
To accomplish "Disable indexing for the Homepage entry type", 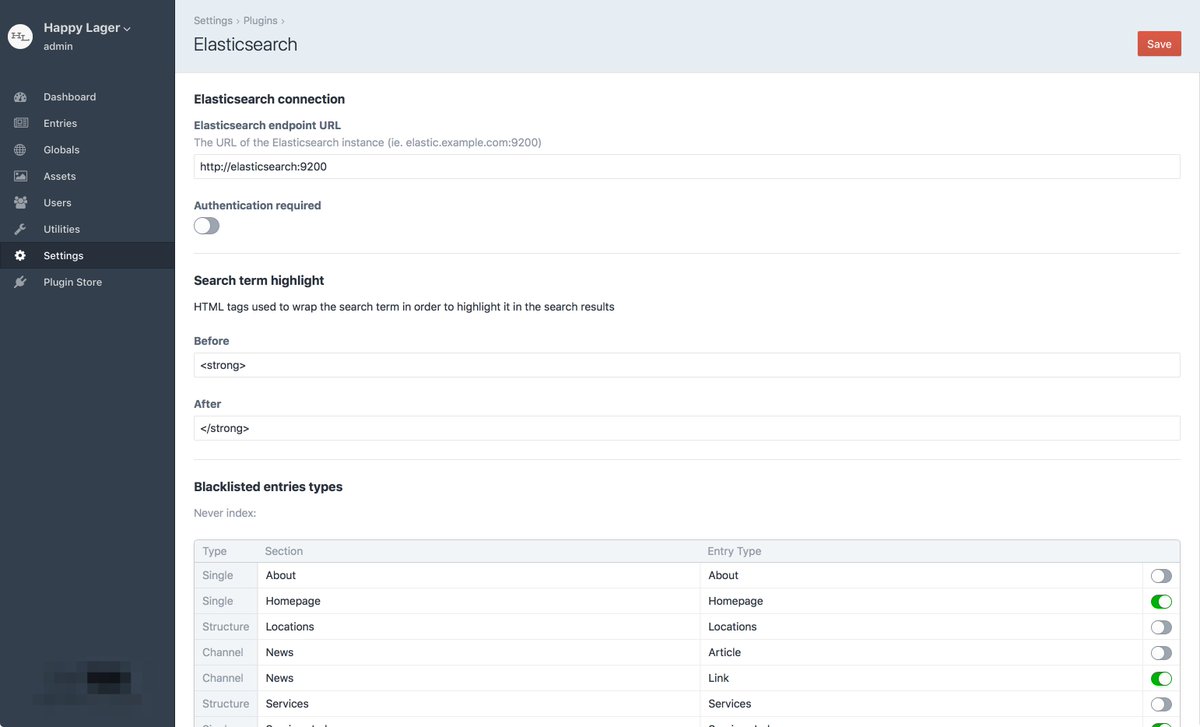I will (x=1160, y=601).
